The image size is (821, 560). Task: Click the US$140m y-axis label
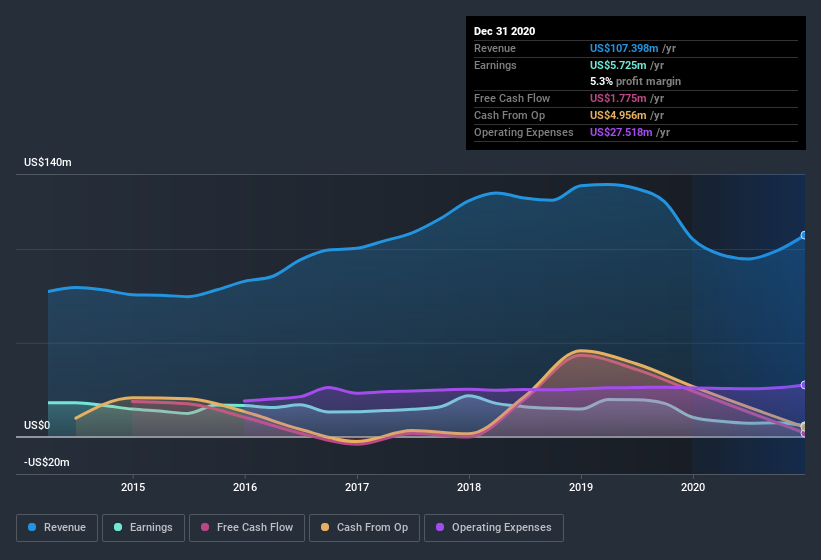[x=48, y=162]
